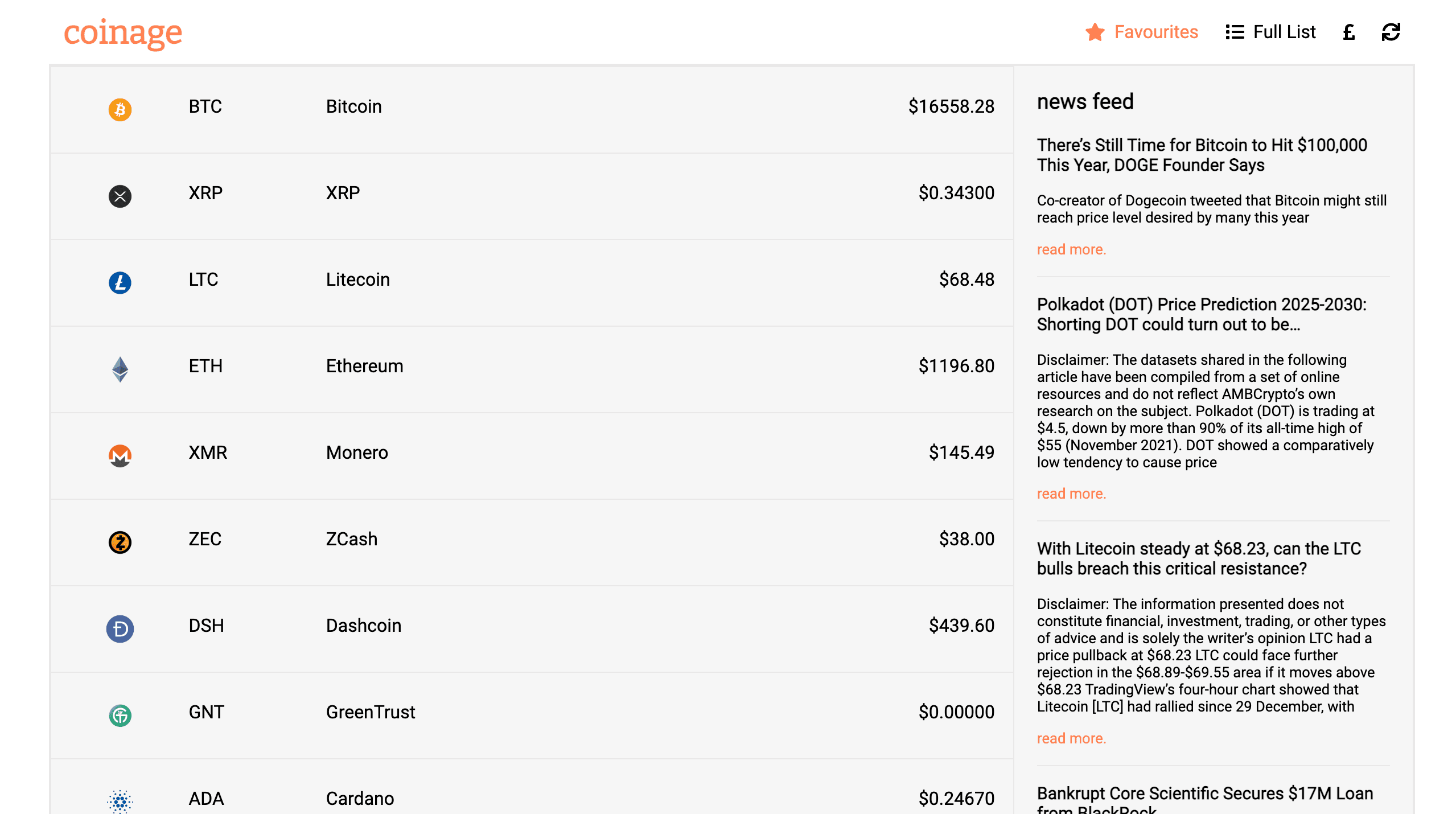Click the GreenTrust coin name
Viewport: 1456px width, 814px height.
pyautogui.click(x=371, y=712)
